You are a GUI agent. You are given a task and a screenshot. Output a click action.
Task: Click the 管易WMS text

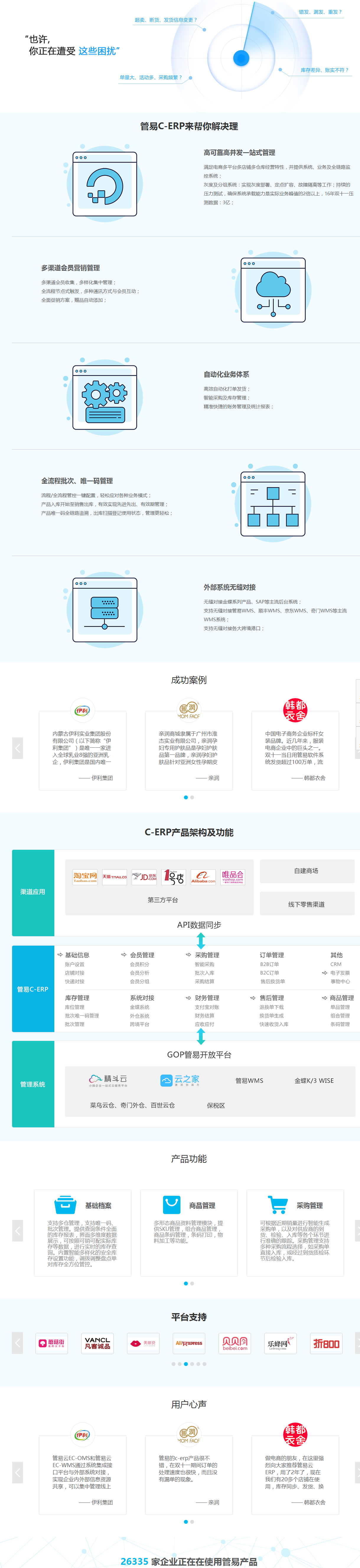coord(250,1080)
